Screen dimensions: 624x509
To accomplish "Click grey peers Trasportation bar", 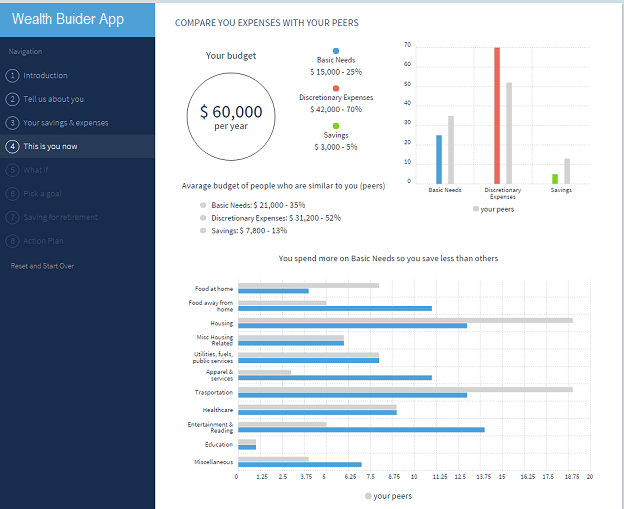I will point(406,390).
